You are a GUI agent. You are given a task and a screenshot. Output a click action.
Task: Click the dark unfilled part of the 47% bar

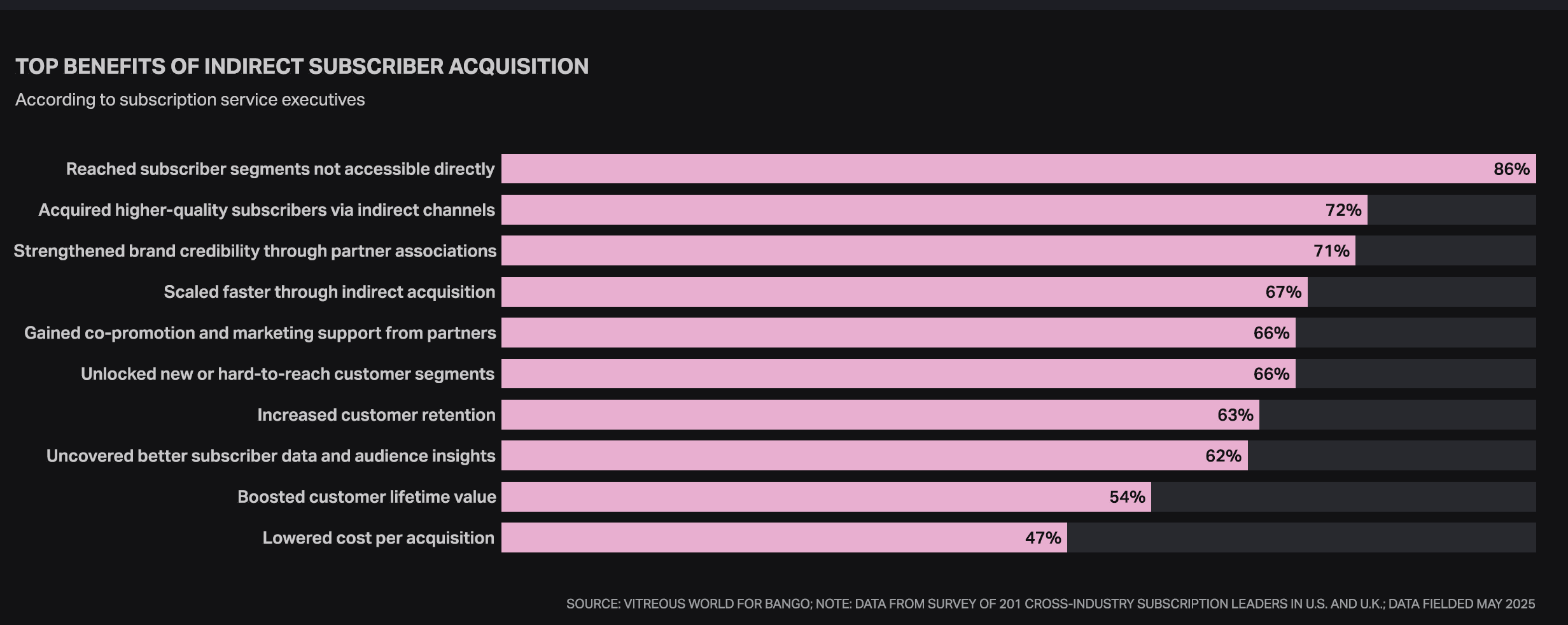click(1301, 538)
